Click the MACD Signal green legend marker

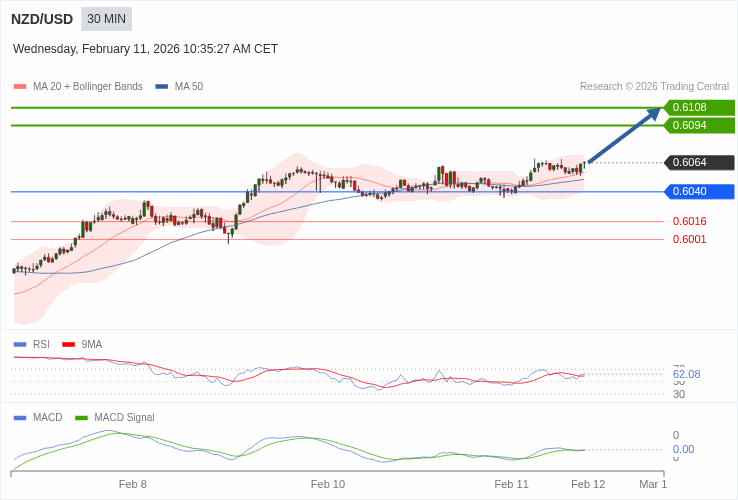coord(82,417)
